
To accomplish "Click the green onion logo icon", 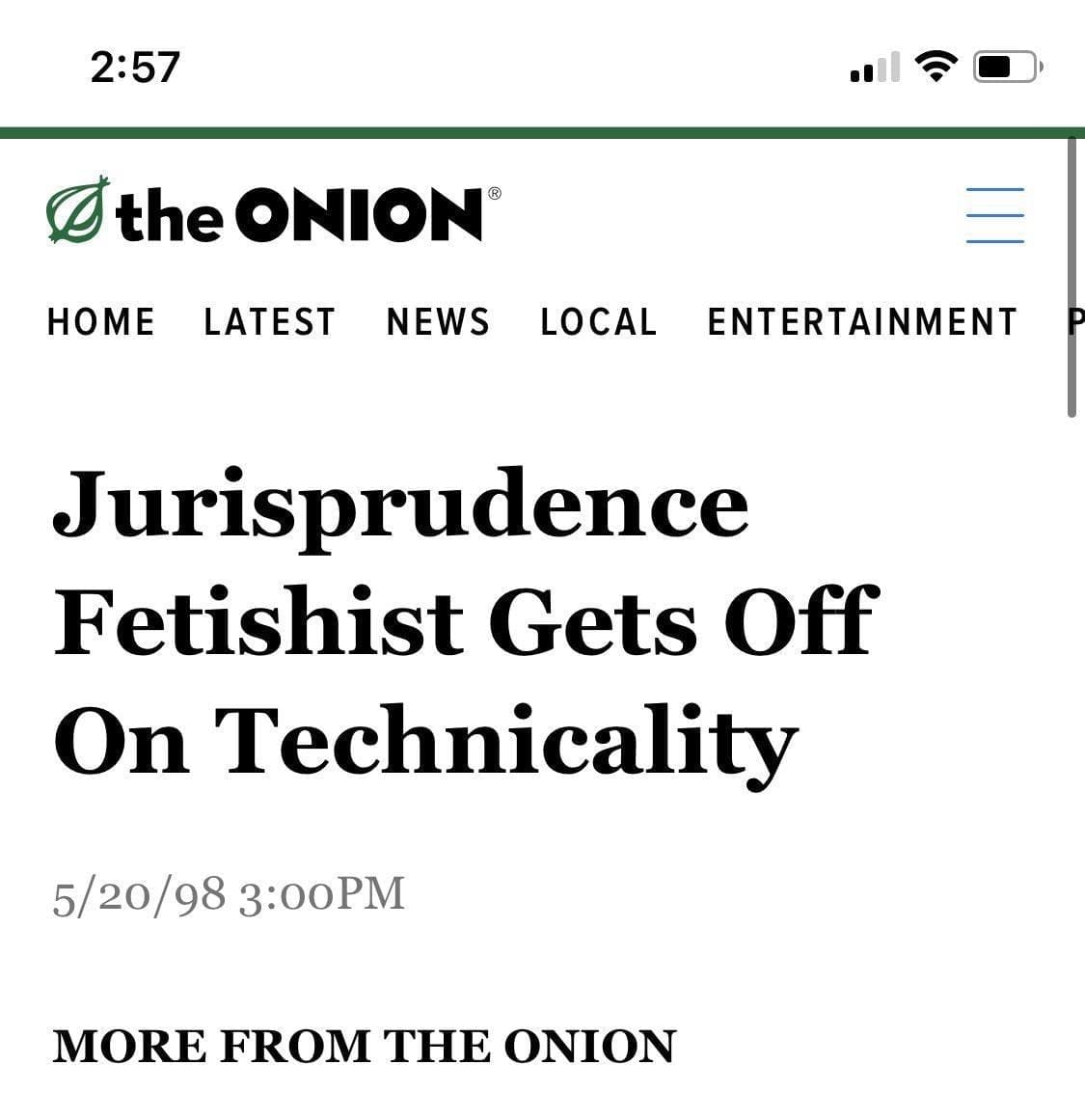I will coord(77,209).
